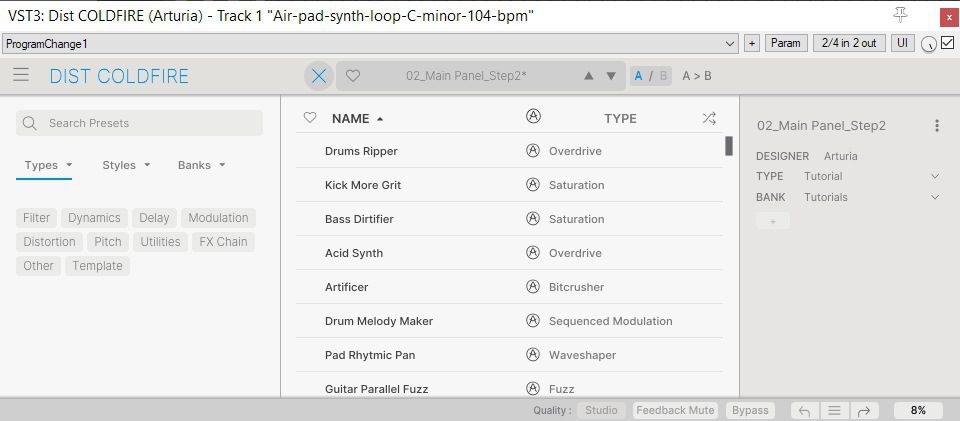Click Arturia icon beside Artificer
Image resolution: width=960 pixels, height=421 pixels.
pos(533,286)
